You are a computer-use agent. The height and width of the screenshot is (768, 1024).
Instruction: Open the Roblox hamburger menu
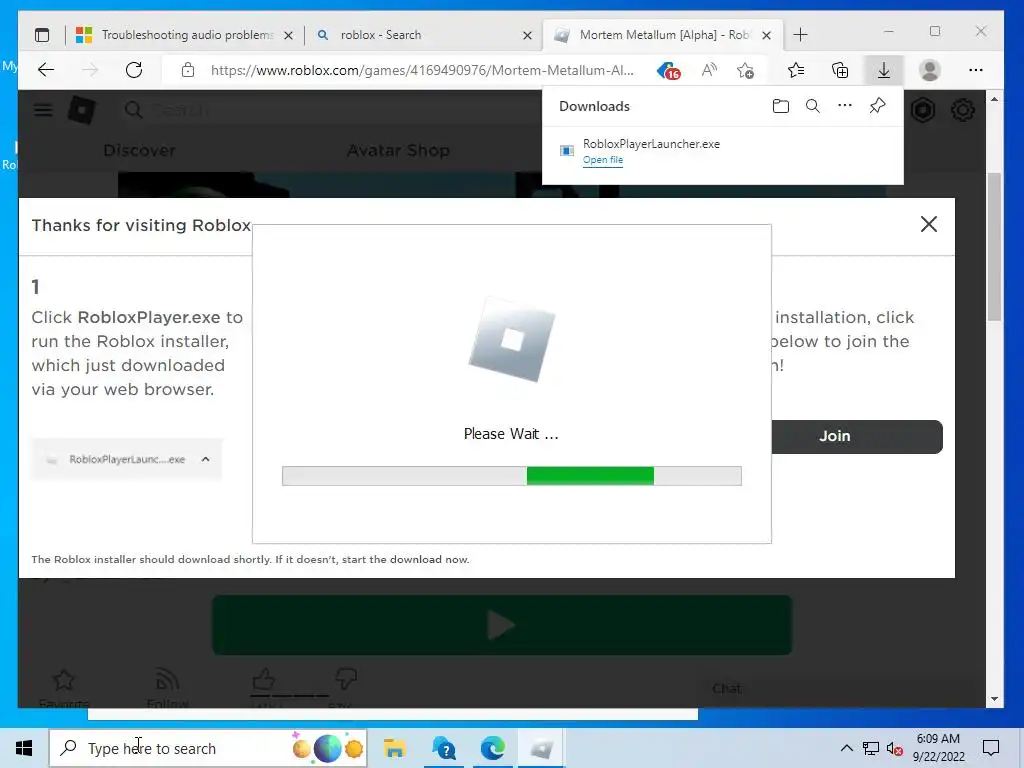pyautogui.click(x=43, y=110)
